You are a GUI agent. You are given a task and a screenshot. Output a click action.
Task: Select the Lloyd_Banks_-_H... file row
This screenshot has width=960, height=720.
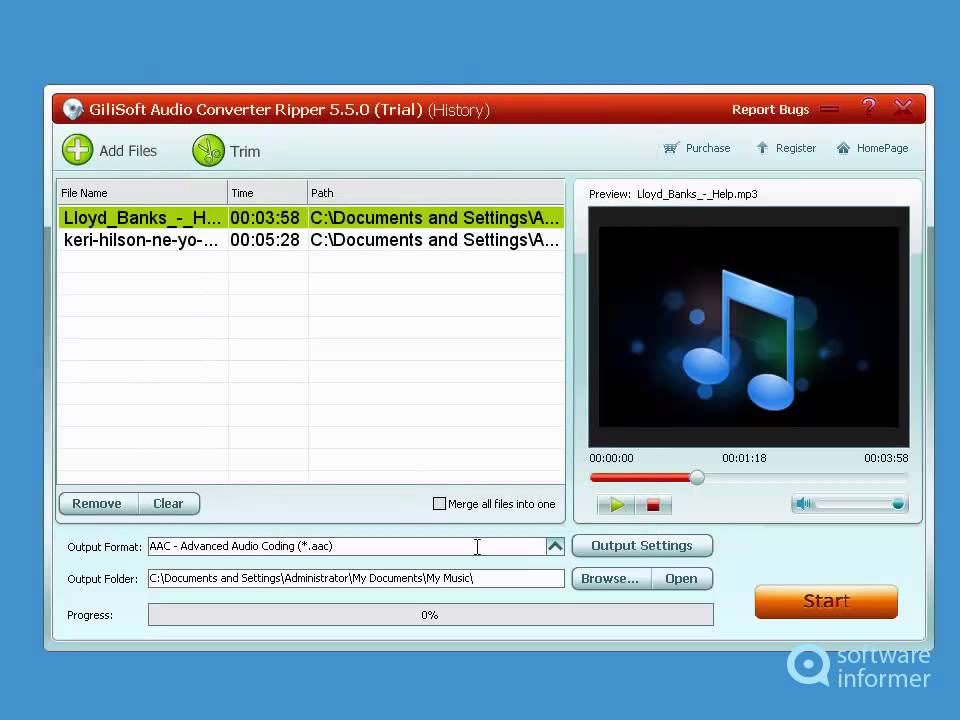pos(311,218)
